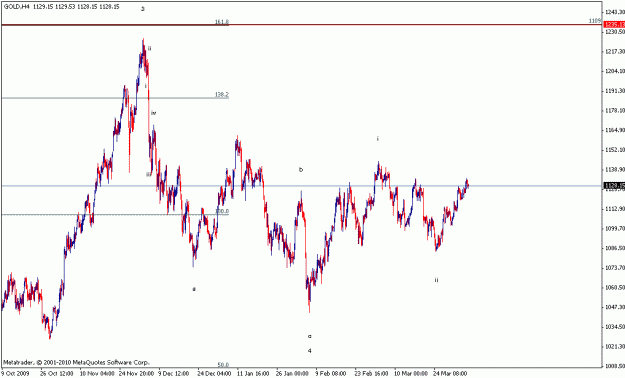625x378 pixels.
Task: Click the 9 Oct 2009 date label
Action: 15,374
